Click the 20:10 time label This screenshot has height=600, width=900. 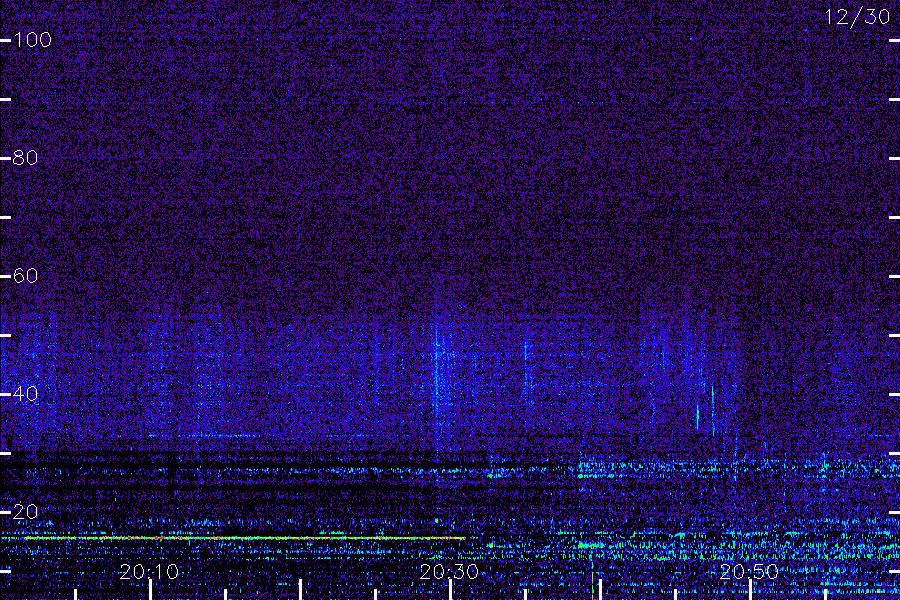149,572
